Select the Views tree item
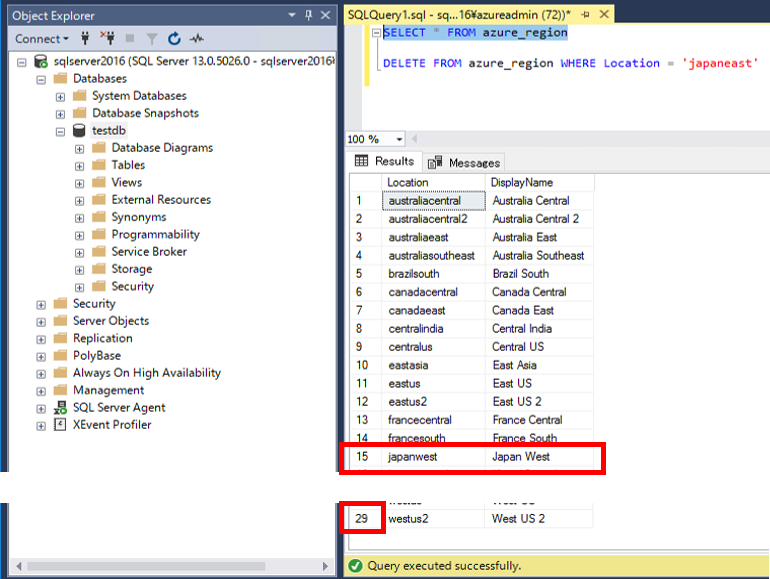This screenshot has width=770, height=579. (127, 182)
